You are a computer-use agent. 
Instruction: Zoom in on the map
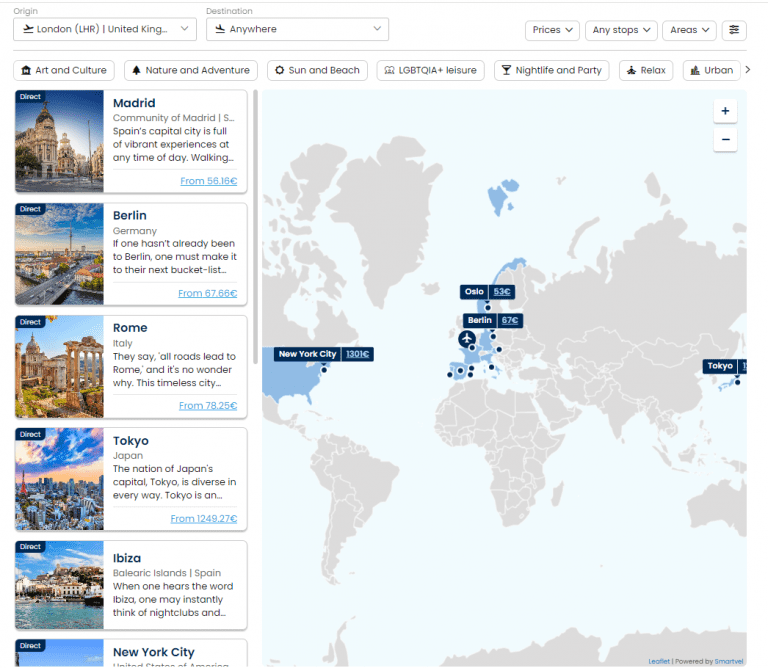coord(725,111)
